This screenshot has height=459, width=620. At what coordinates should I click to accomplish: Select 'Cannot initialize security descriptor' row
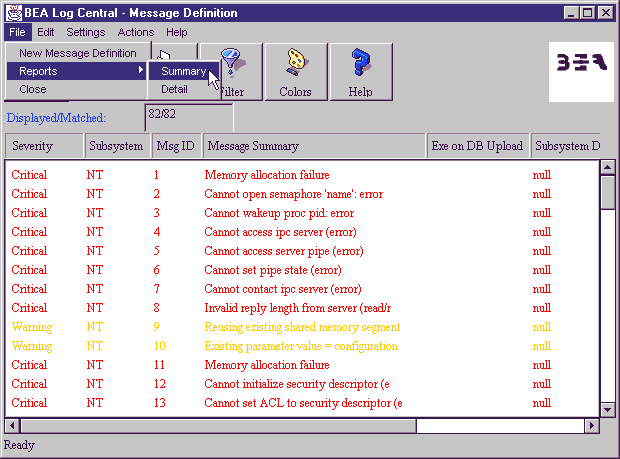(302, 383)
